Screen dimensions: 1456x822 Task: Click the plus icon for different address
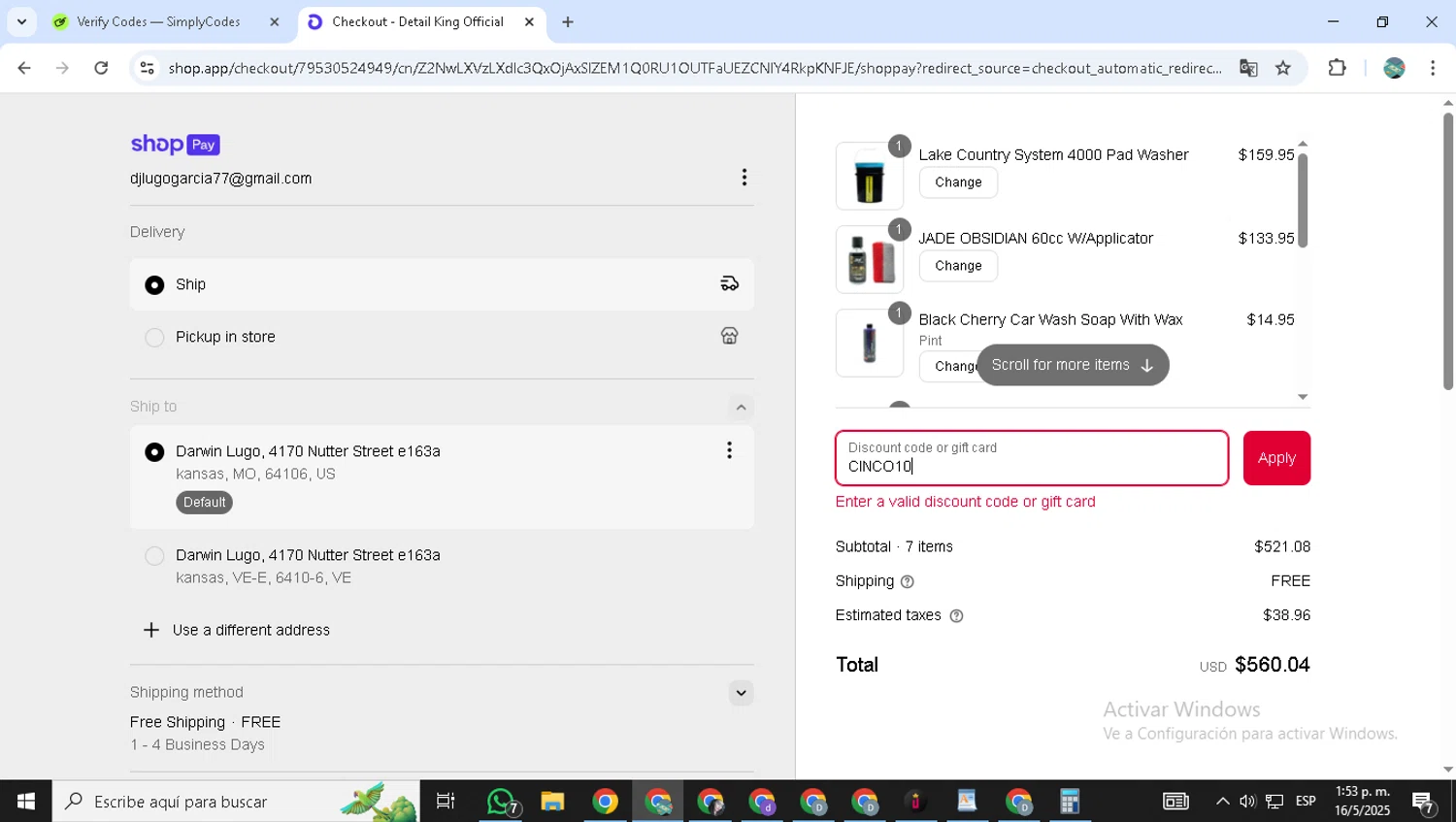[x=151, y=630]
